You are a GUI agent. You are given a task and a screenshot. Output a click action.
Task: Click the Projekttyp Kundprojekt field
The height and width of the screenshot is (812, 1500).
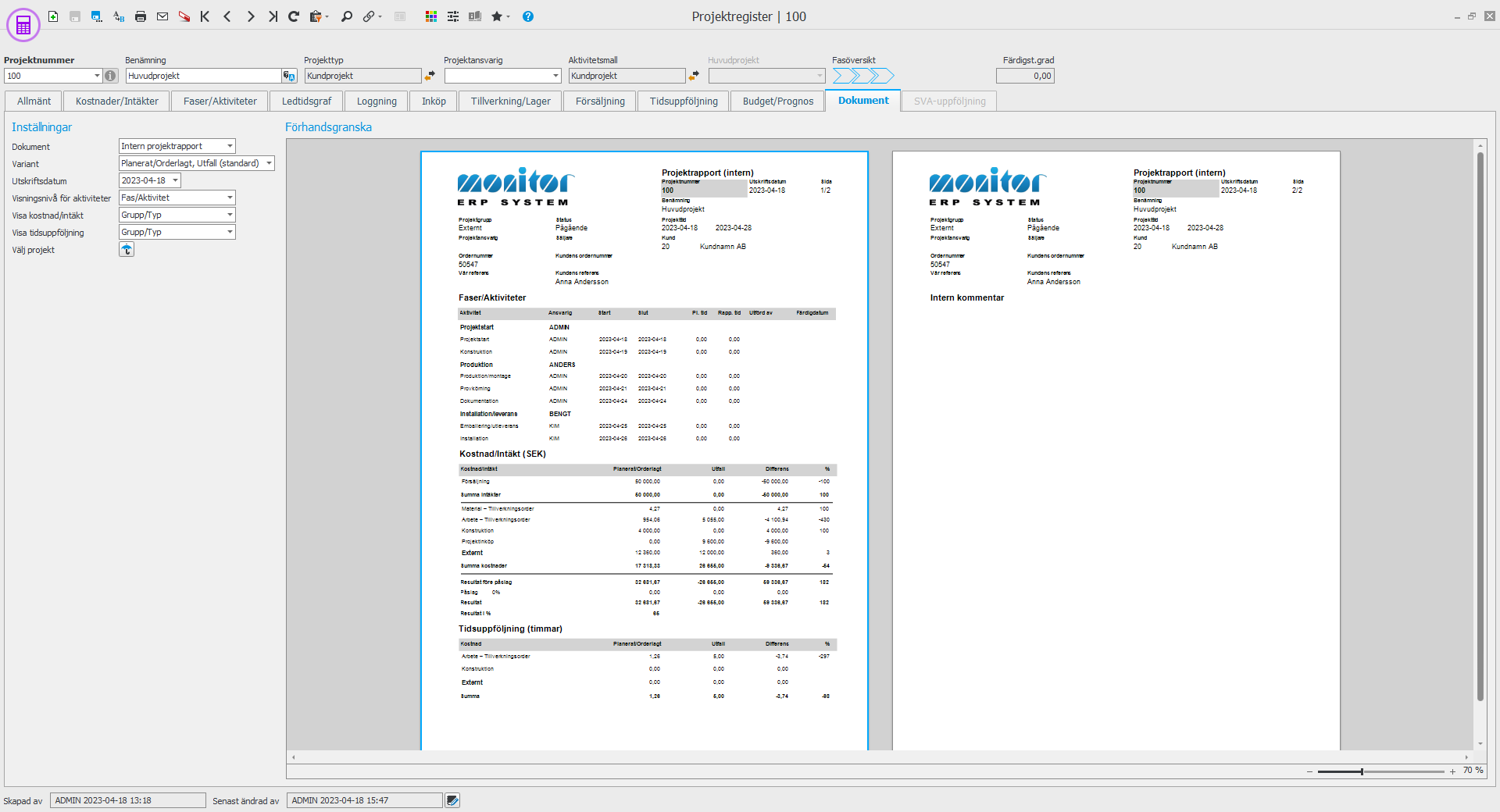point(362,76)
